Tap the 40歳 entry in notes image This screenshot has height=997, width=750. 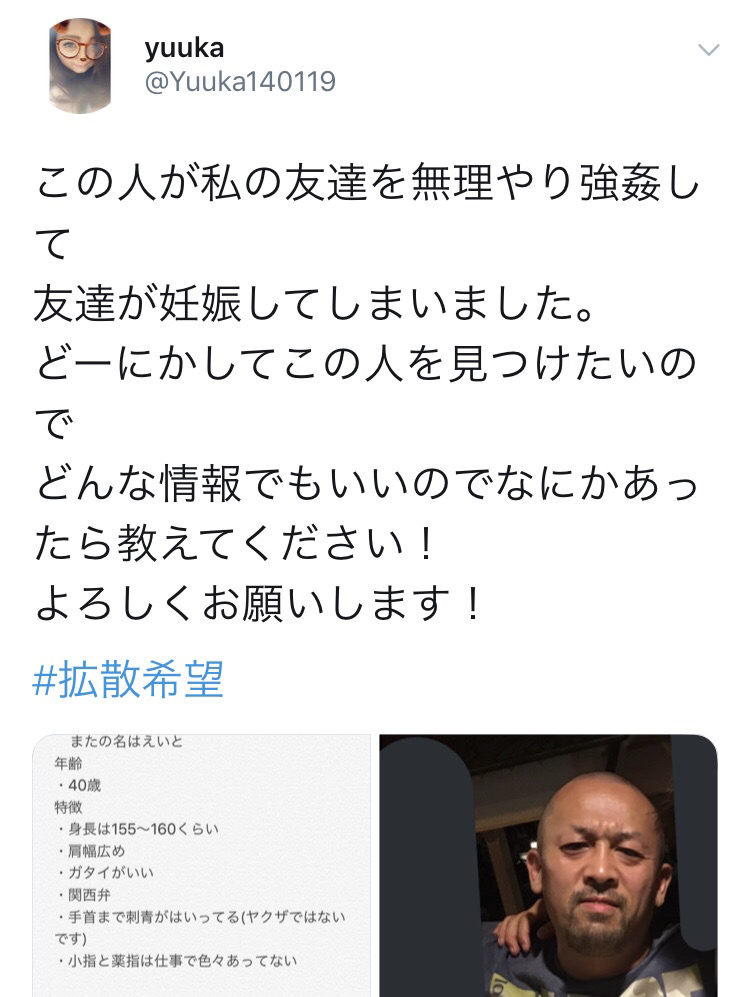point(80,785)
